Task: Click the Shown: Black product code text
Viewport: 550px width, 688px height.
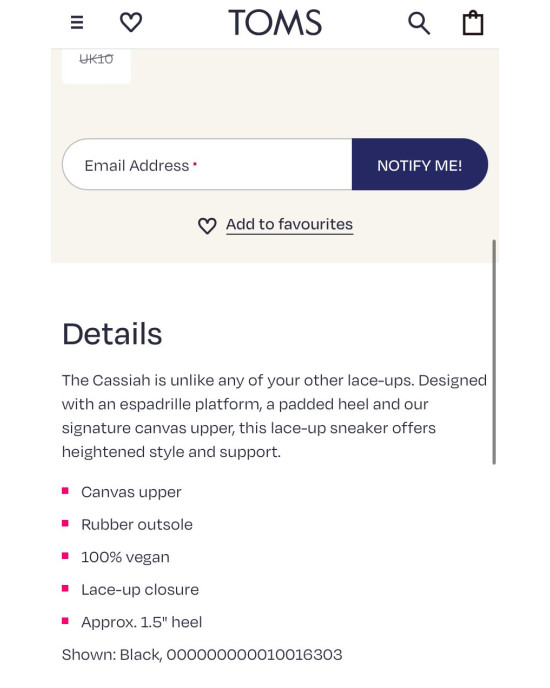Action: pyautogui.click(x=202, y=655)
